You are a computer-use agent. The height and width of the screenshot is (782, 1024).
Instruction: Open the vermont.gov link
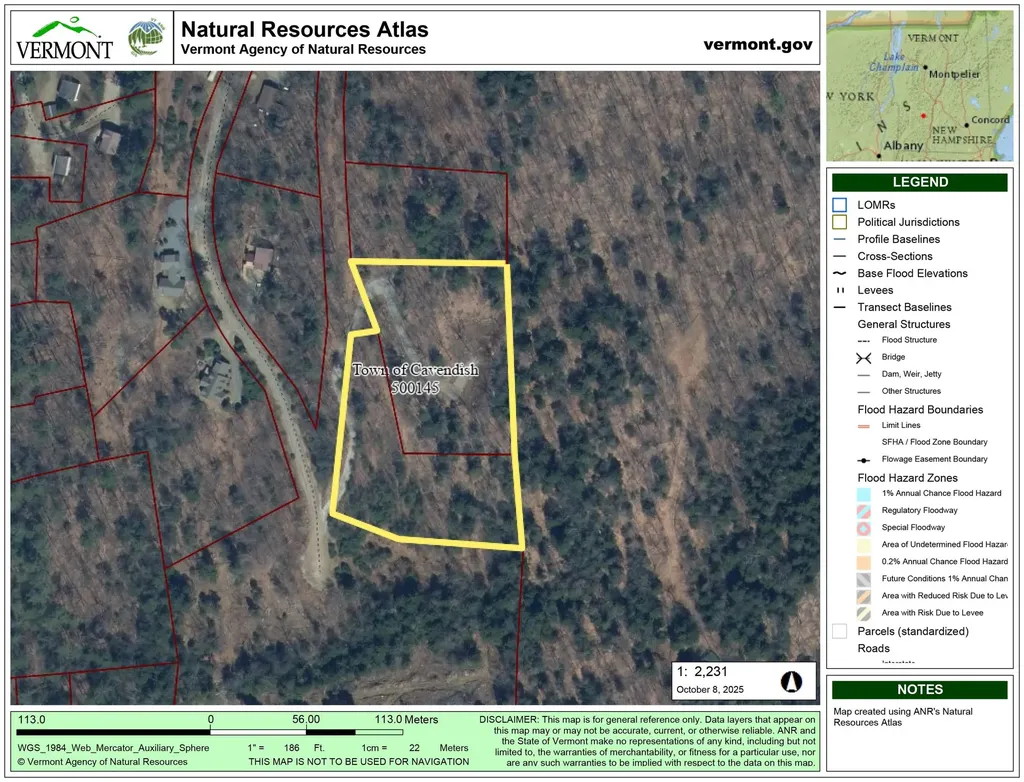[759, 44]
